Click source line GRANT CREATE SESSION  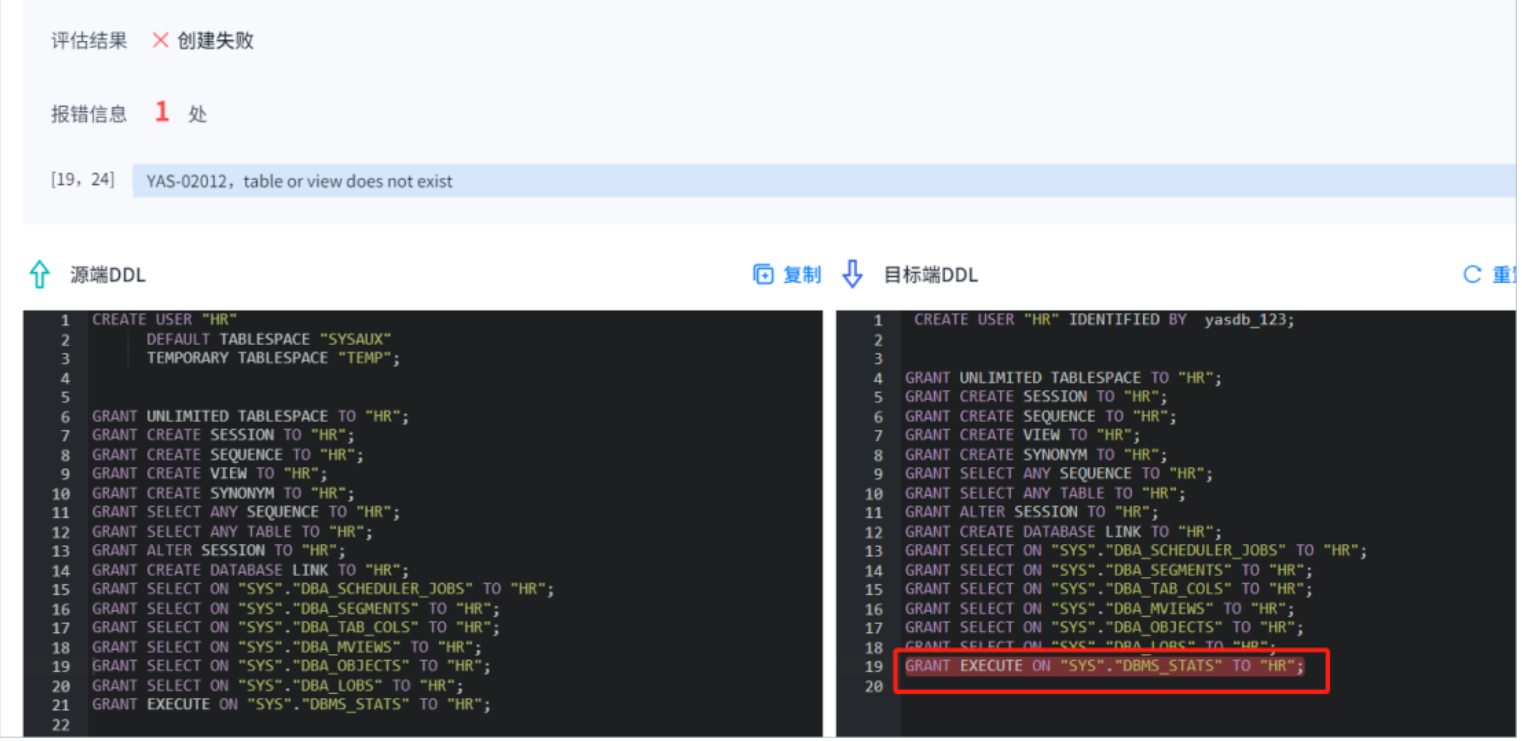coord(223,435)
